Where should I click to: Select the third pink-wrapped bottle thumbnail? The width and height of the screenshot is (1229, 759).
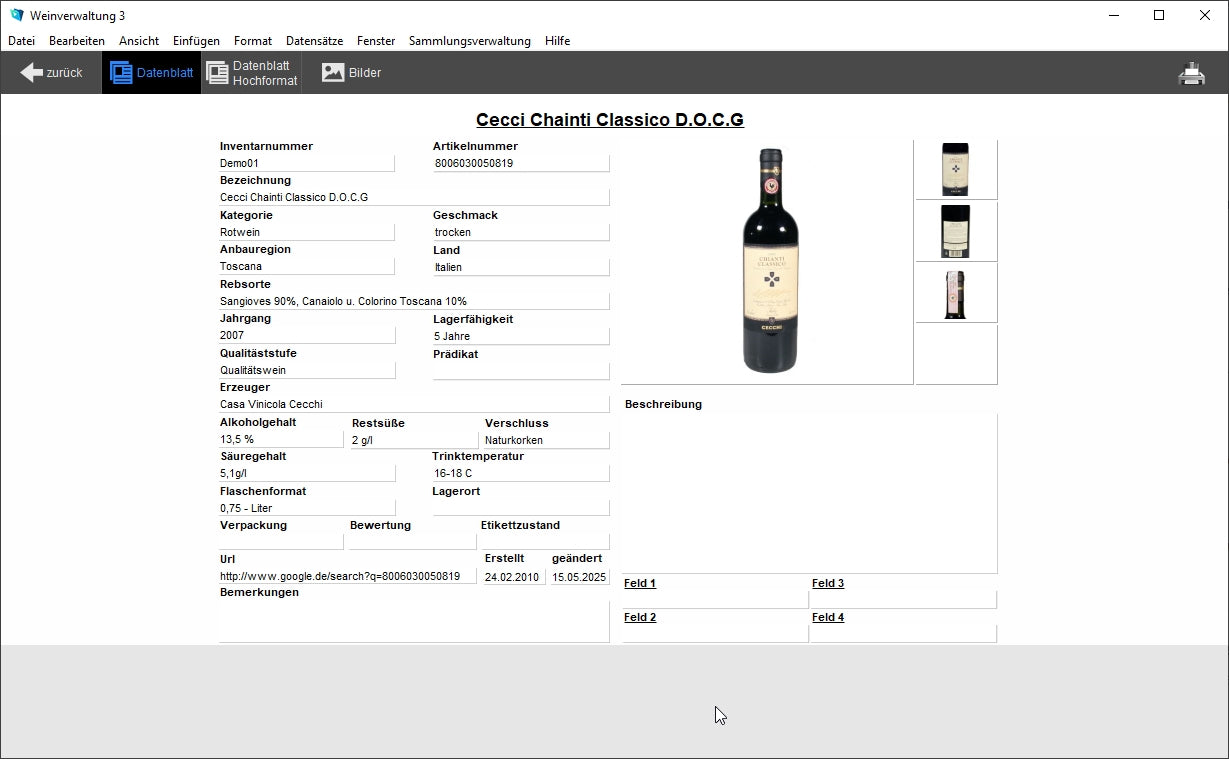click(x=955, y=293)
